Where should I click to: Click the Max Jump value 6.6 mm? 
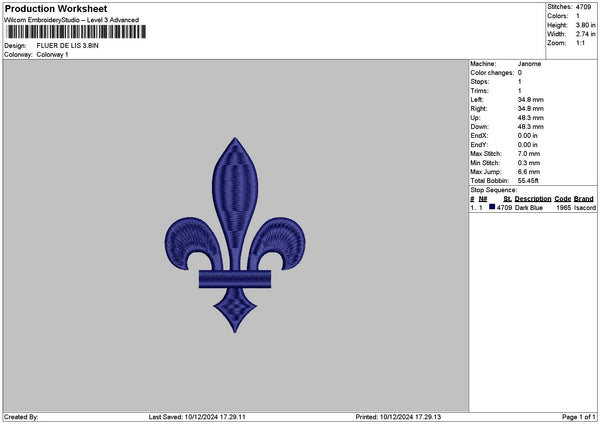(x=529, y=172)
